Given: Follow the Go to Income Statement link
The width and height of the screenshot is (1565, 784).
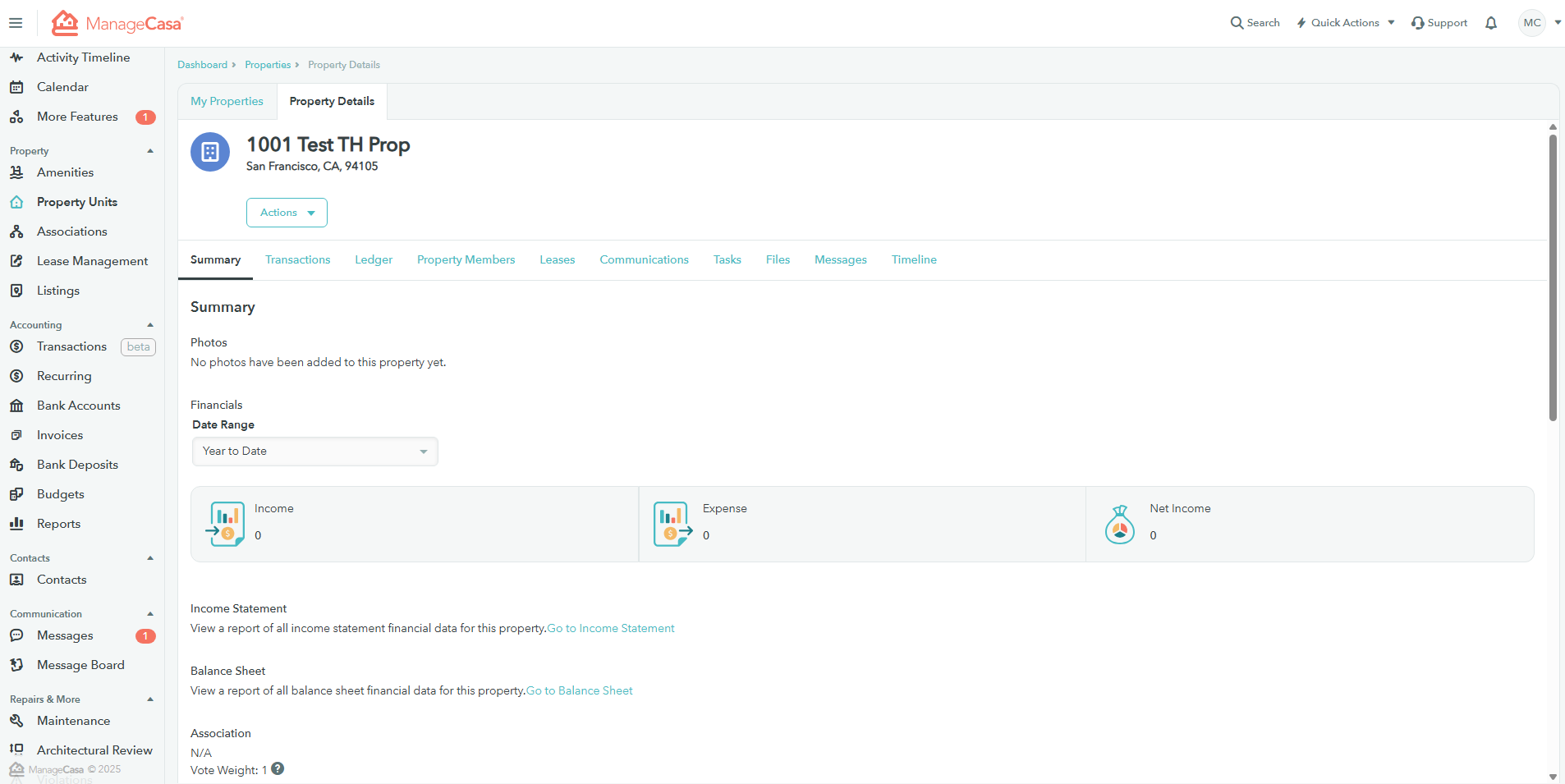Looking at the screenshot, I should [x=611, y=629].
